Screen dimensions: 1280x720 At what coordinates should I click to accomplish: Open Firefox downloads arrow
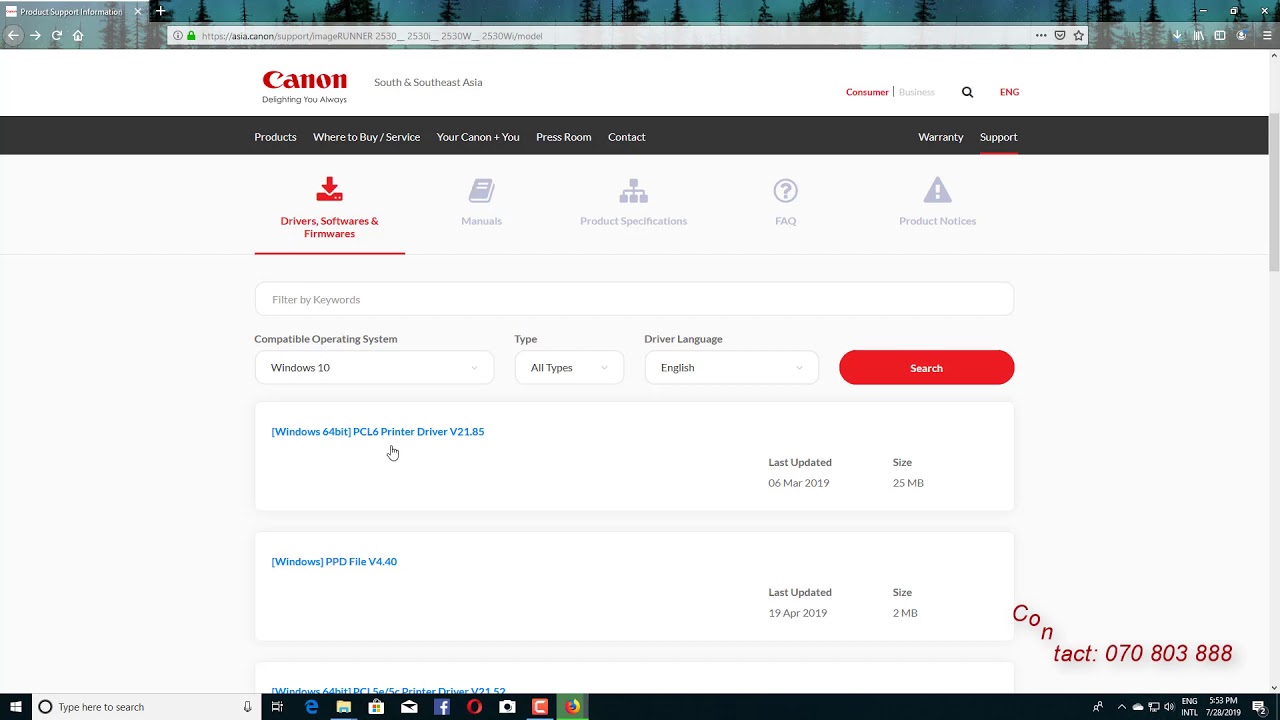pyautogui.click(x=1177, y=35)
